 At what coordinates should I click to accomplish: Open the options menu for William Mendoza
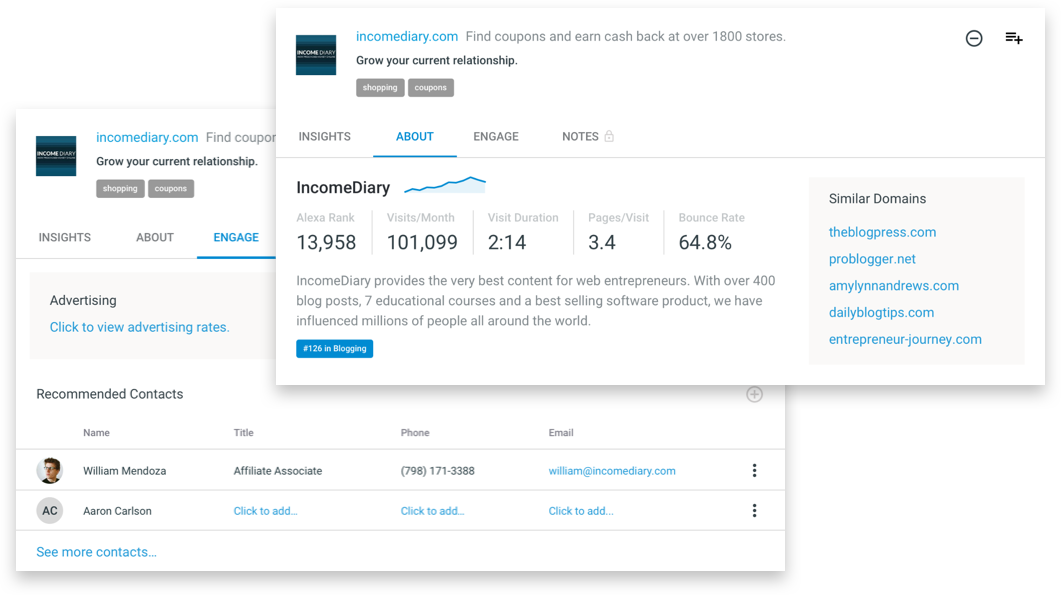(754, 470)
